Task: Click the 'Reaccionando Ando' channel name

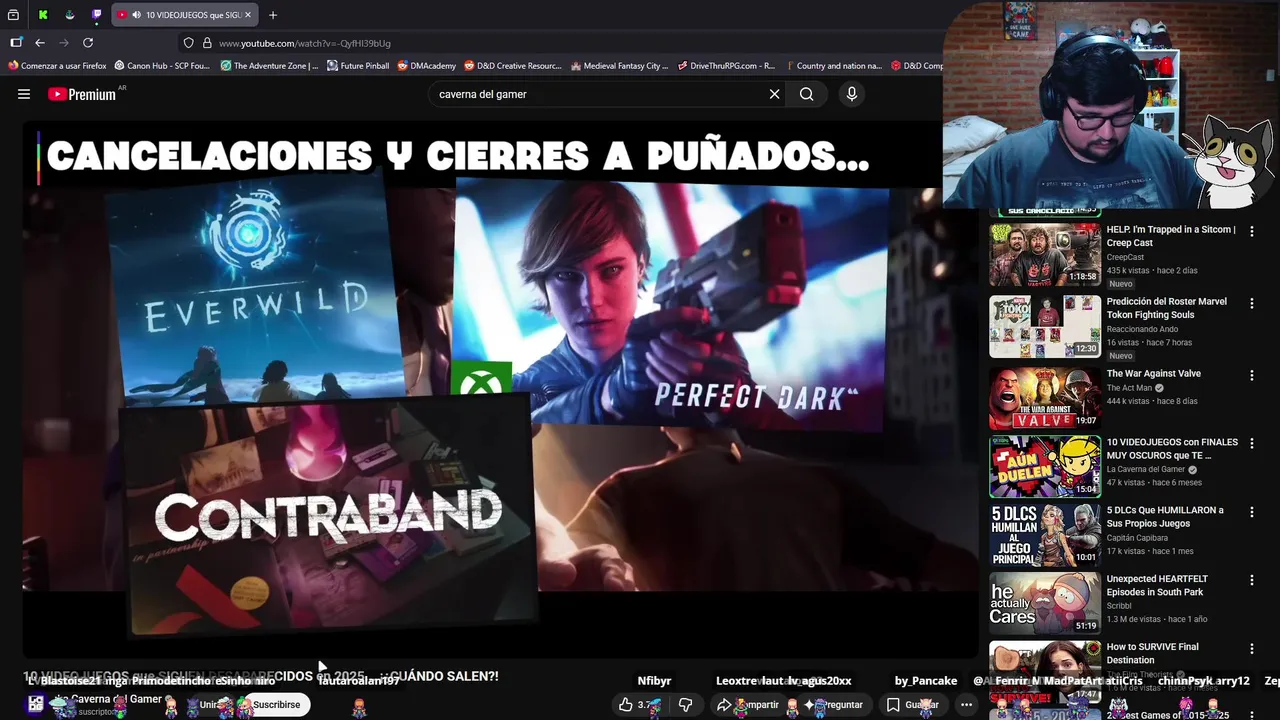Action: pyautogui.click(x=1142, y=329)
